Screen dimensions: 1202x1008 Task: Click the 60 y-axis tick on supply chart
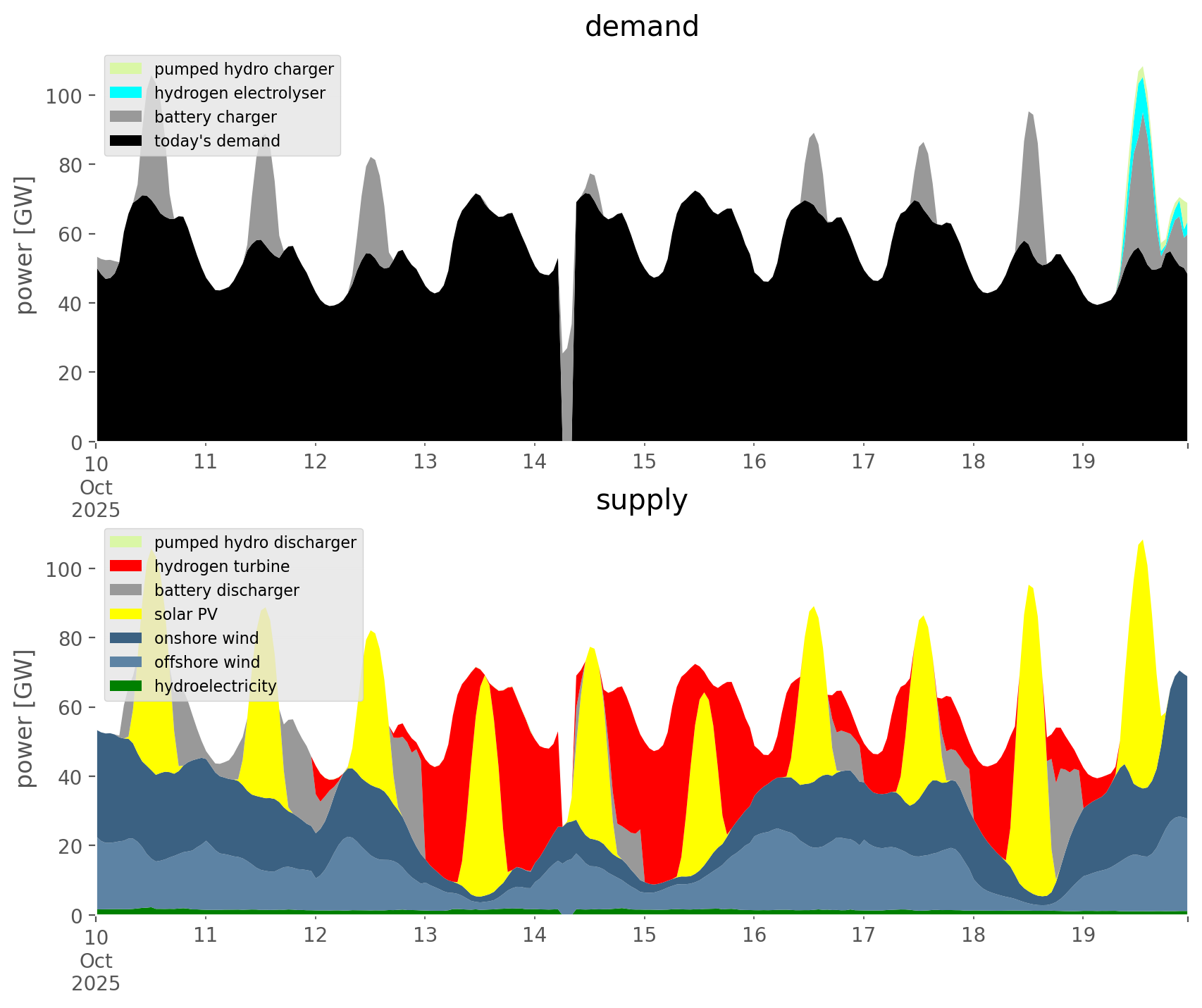pyautogui.click(x=71, y=708)
